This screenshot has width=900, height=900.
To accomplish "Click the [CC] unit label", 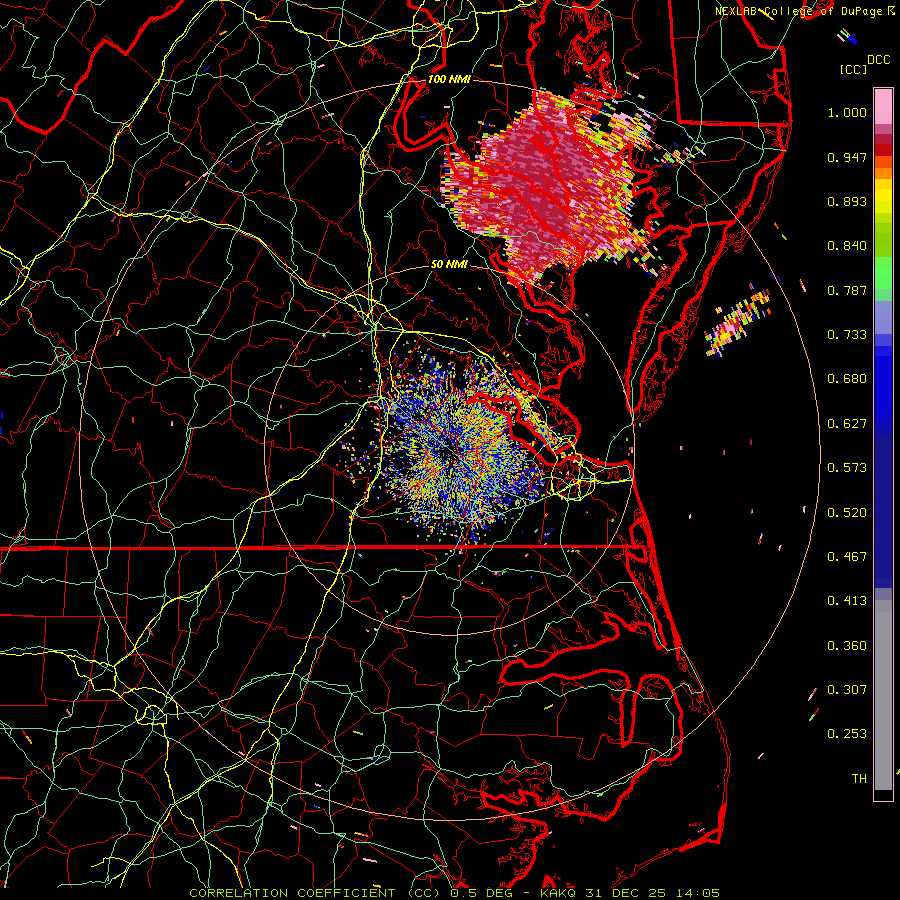I will (x=853, y=69).
